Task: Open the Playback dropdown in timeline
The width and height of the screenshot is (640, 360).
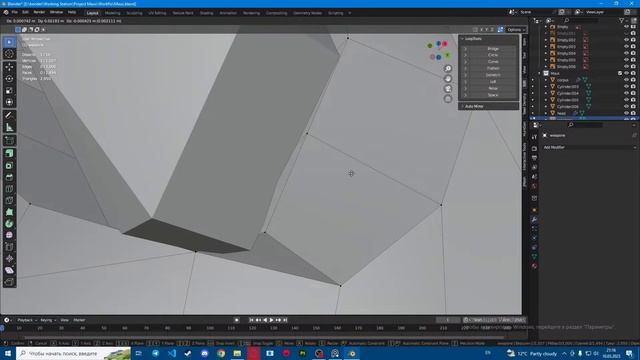Action: (27, 320)
